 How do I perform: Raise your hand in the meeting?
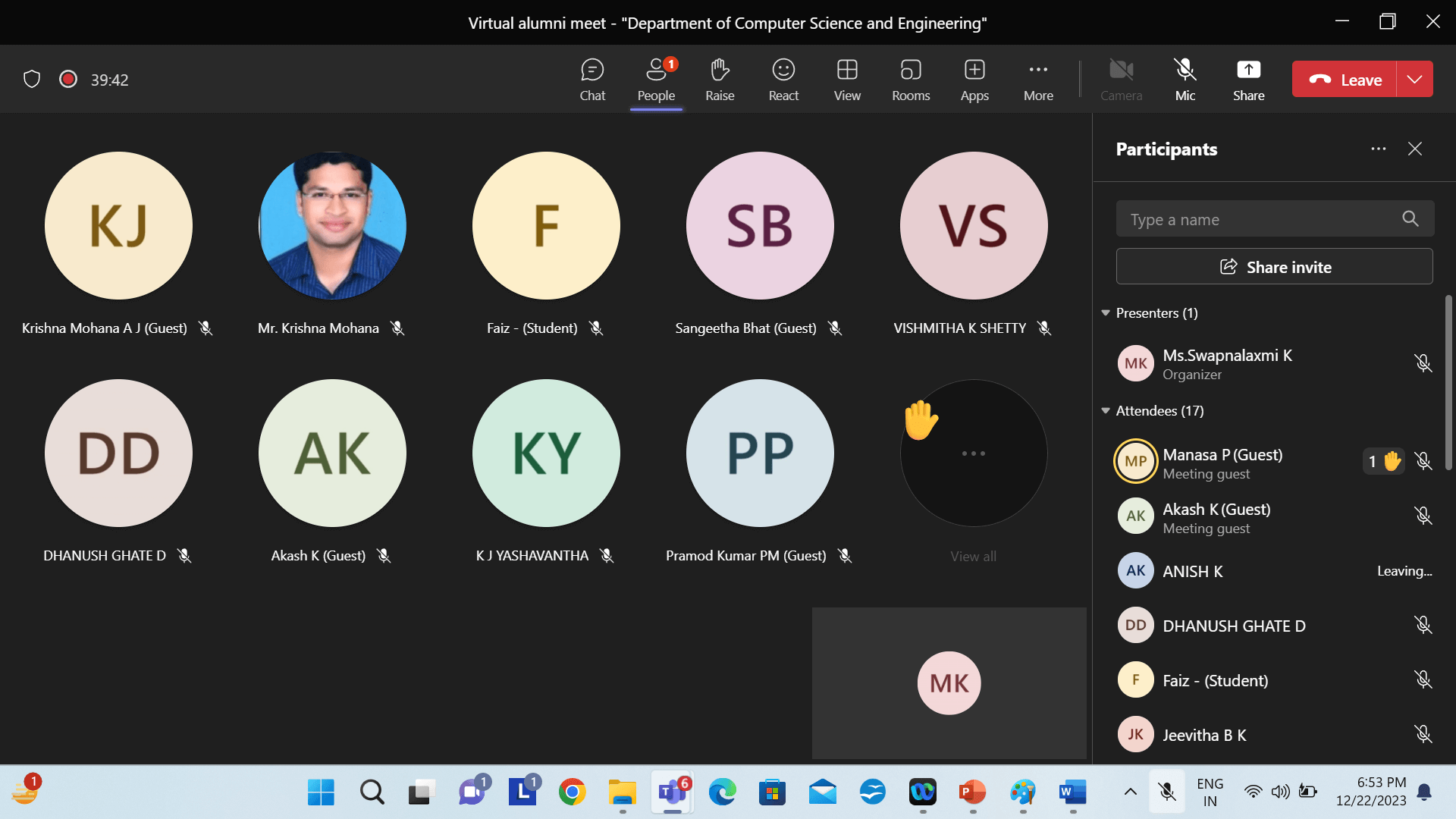coord(719,80)
